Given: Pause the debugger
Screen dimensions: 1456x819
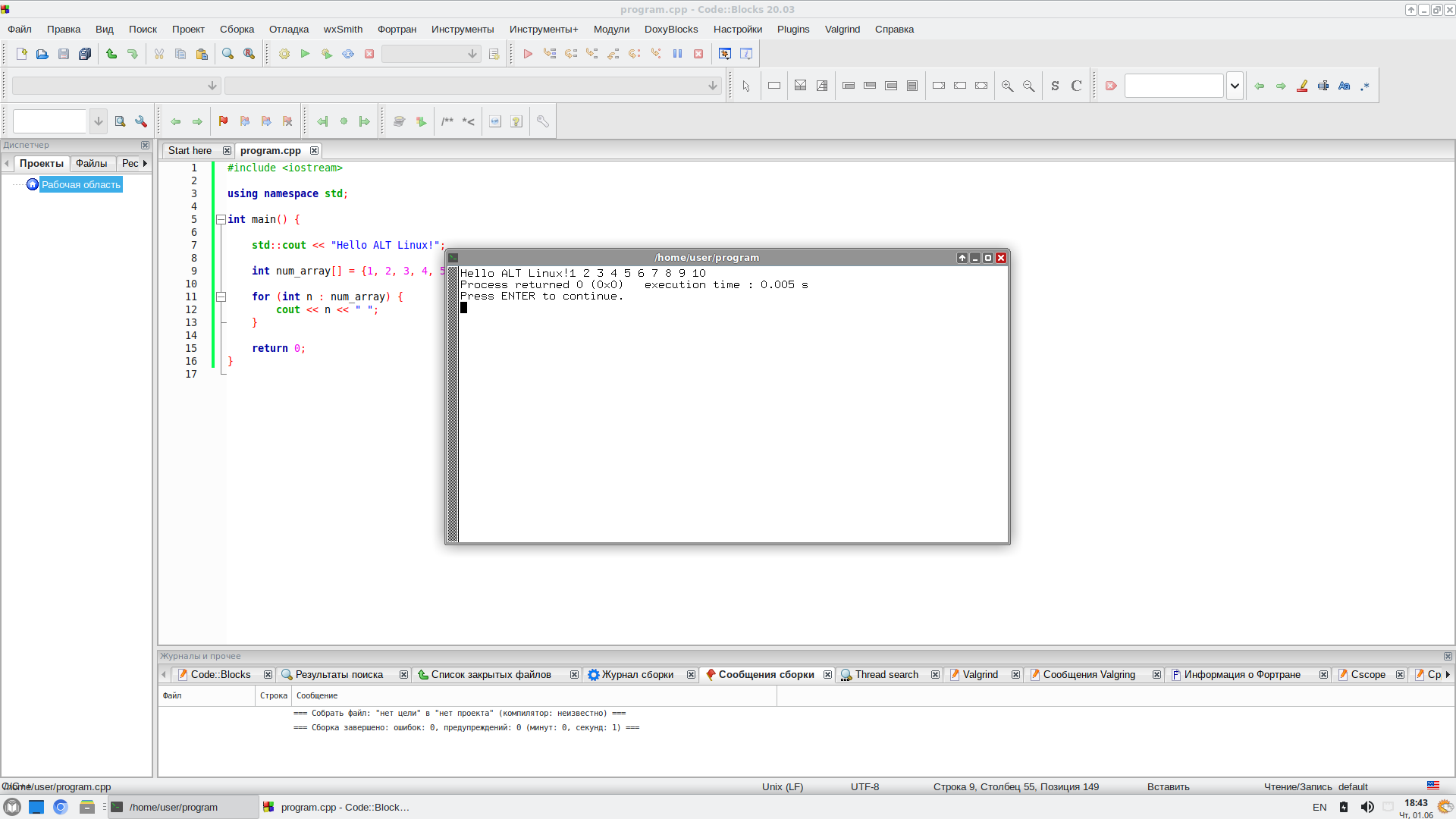Looking at the screenshot, I should 677,54.
